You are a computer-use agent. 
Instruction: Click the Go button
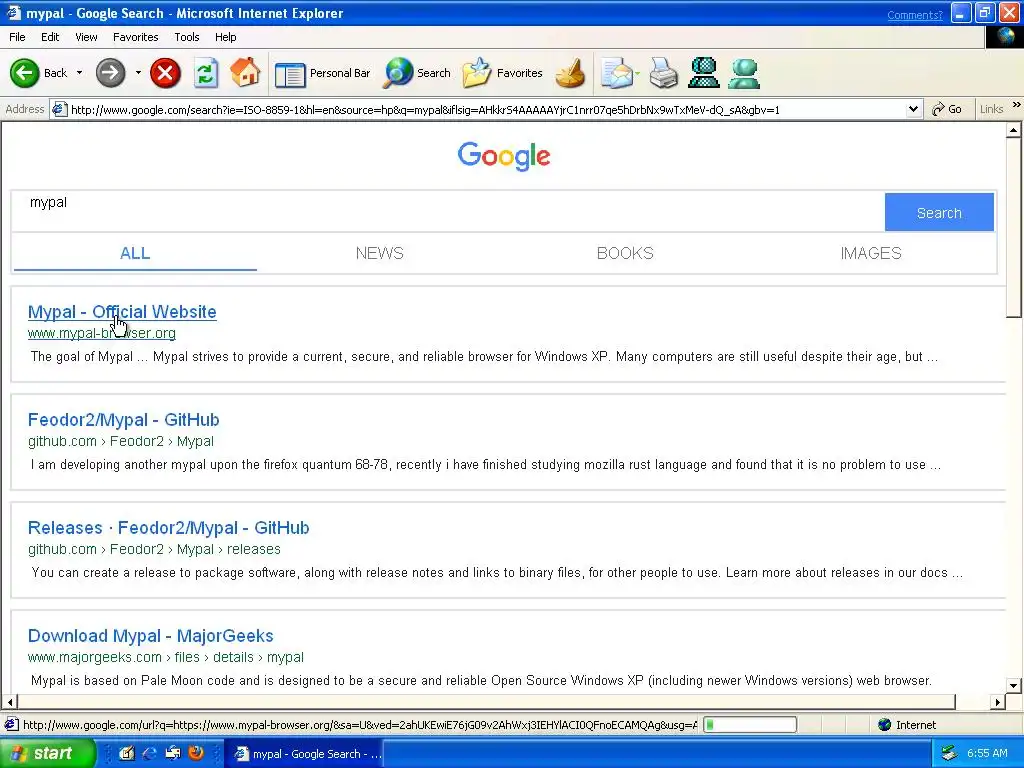(946, 109)
